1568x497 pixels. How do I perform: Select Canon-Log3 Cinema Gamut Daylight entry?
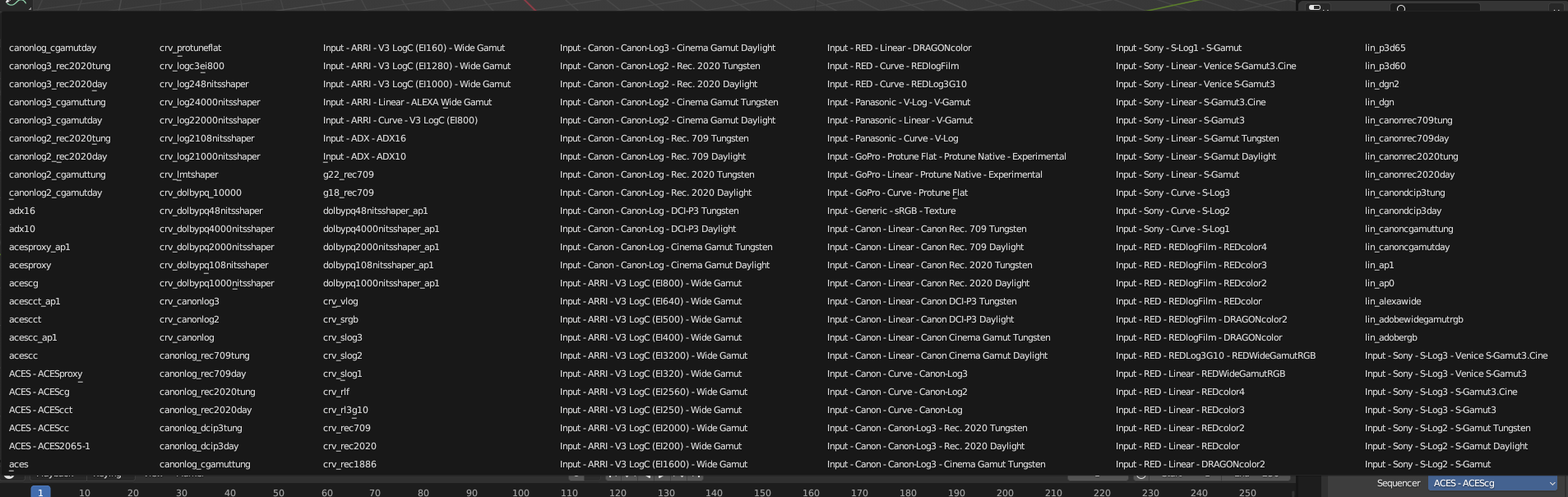668,48
